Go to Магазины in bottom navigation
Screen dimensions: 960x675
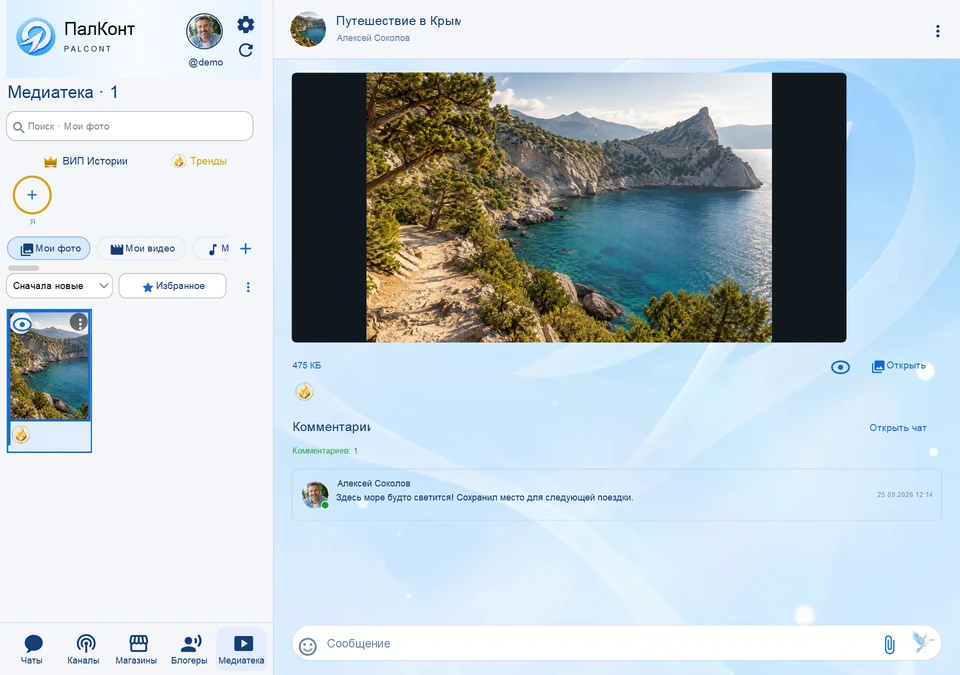tap(137, 649)
